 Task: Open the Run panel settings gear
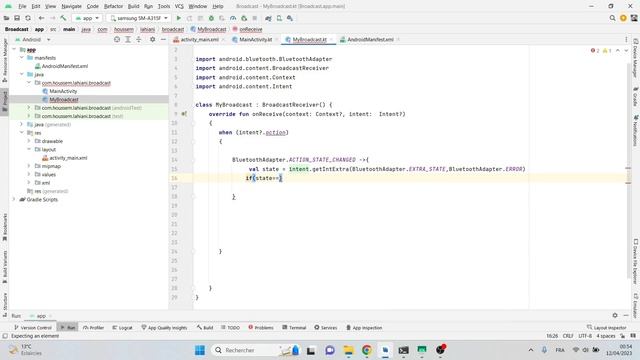pos(615,316)
